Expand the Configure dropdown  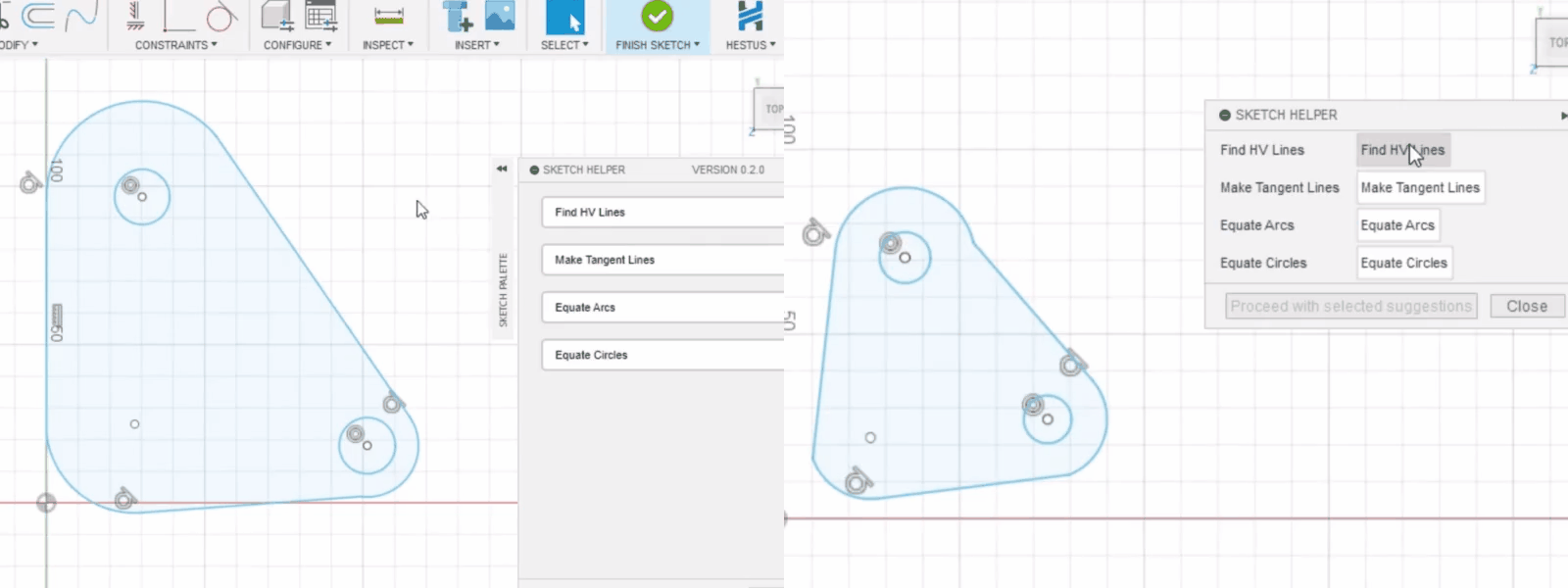pos(298,45)
